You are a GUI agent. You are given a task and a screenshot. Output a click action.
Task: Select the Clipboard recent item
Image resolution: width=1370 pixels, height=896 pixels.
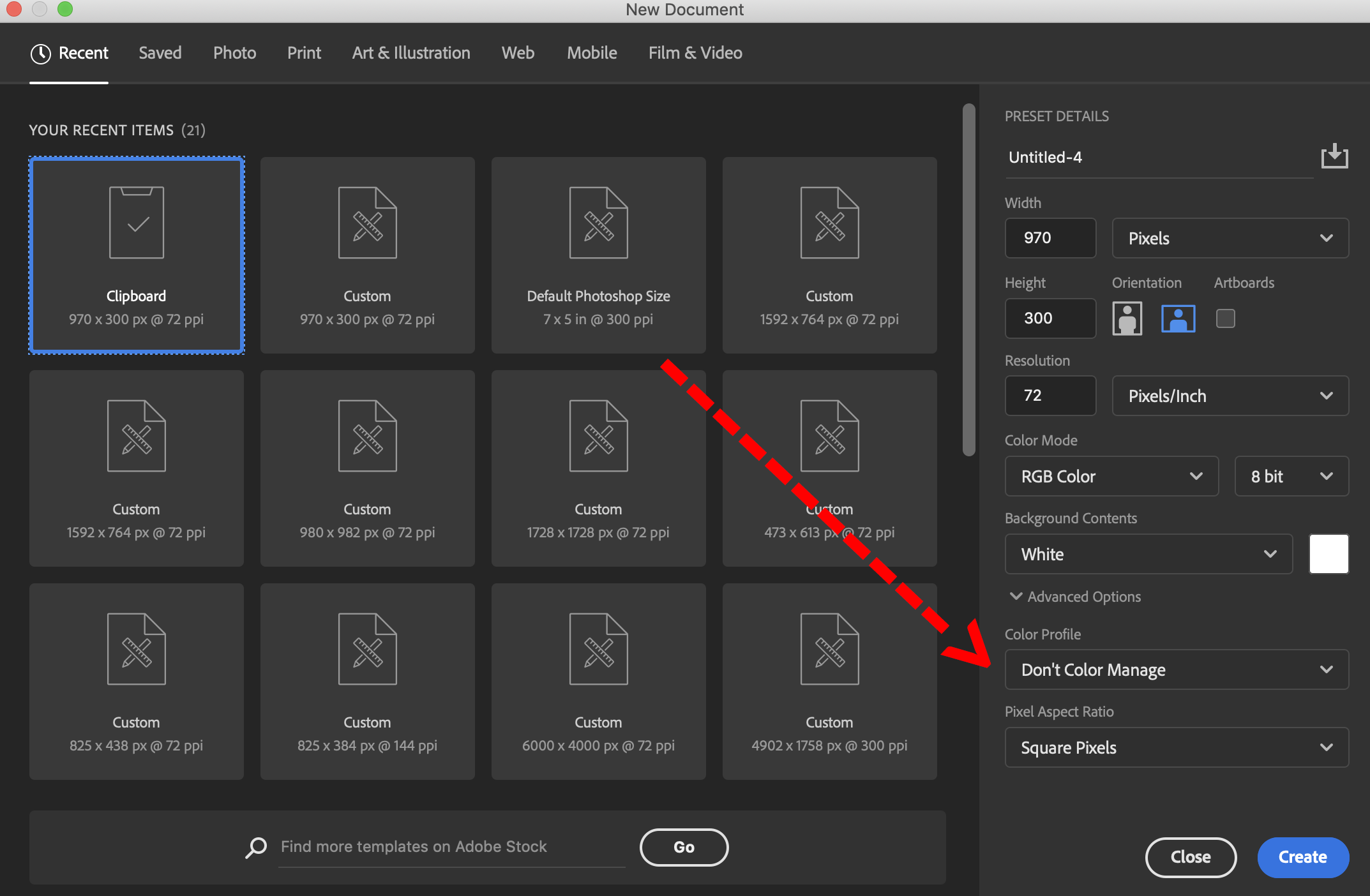tap(136, 255)
